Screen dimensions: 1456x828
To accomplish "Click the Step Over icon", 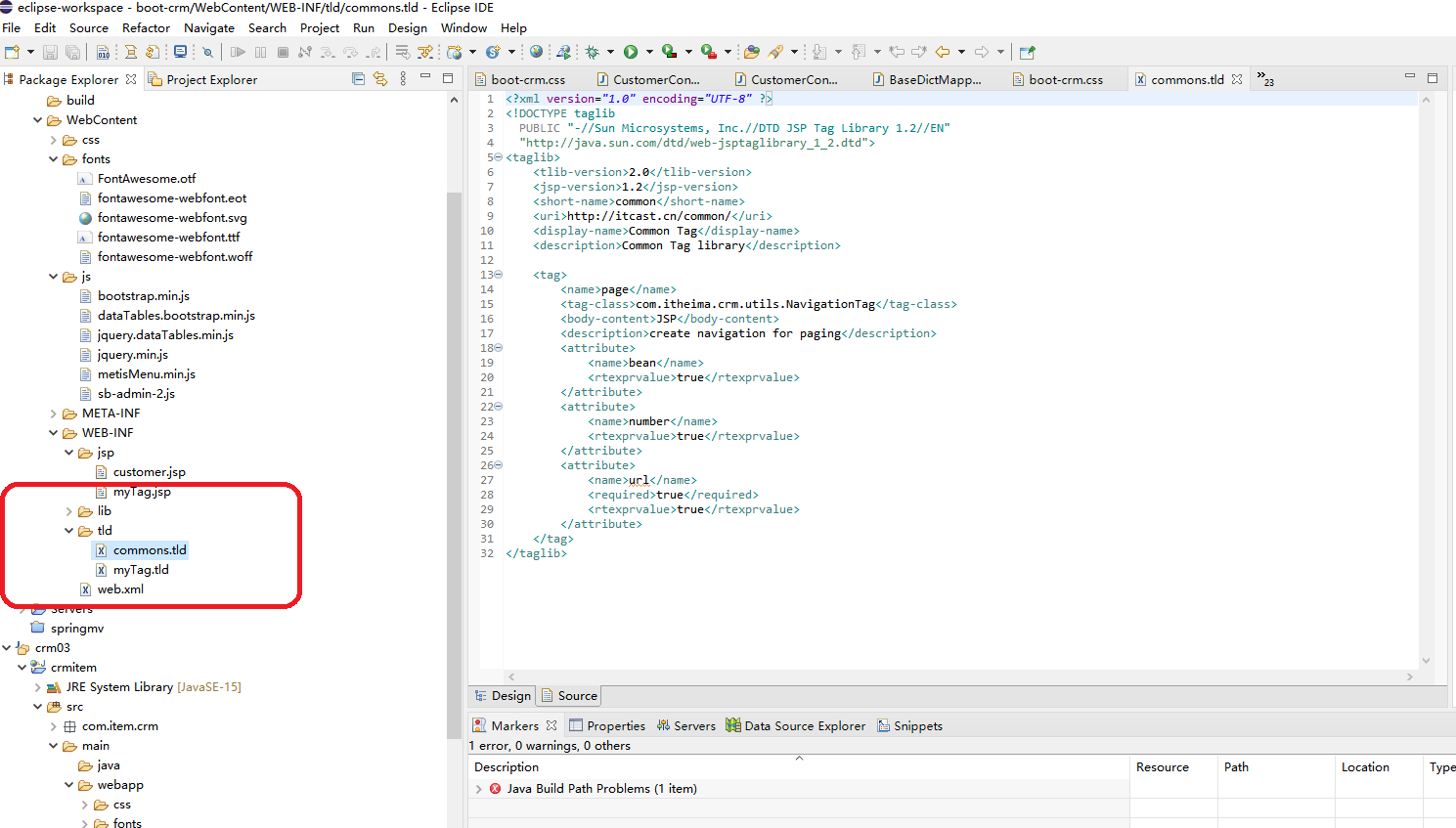I will (x=350, y=52).
